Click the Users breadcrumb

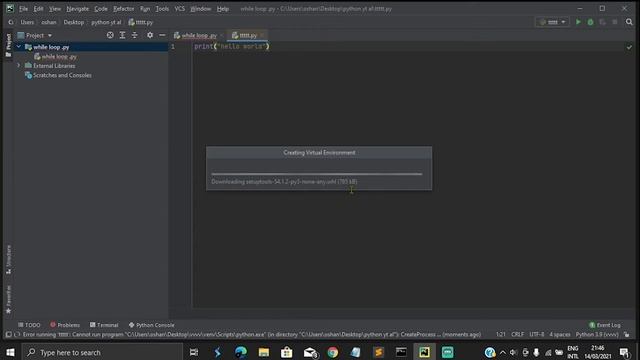pyautogui.click(x=27, y=22)
